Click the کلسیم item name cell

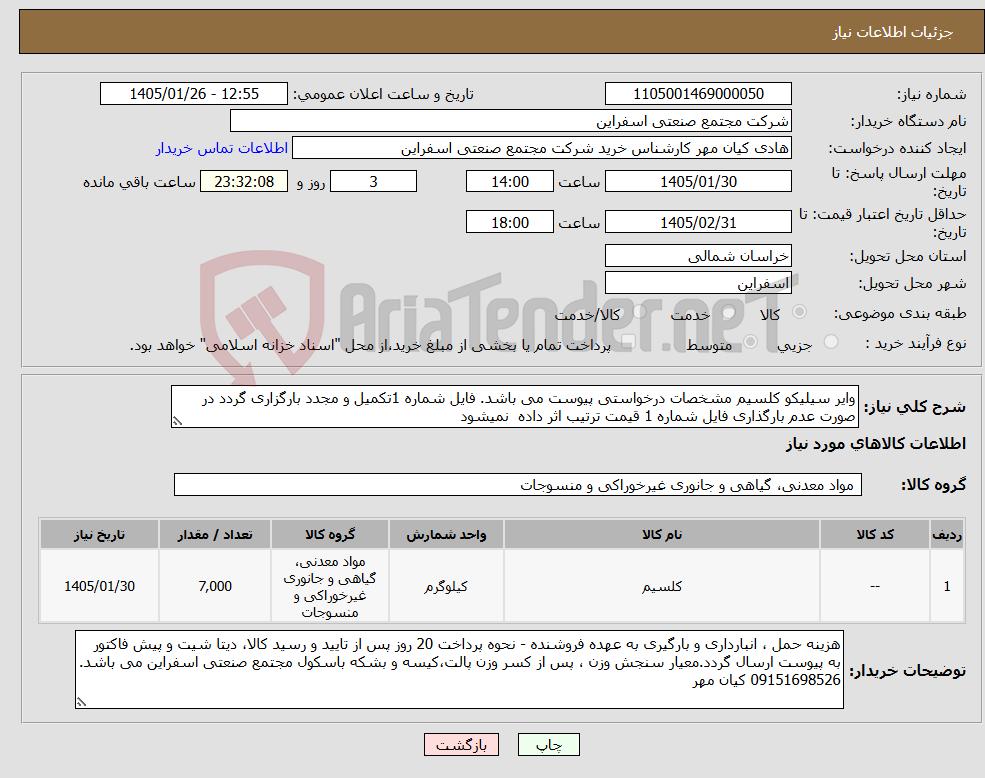[x=661, y=586]
